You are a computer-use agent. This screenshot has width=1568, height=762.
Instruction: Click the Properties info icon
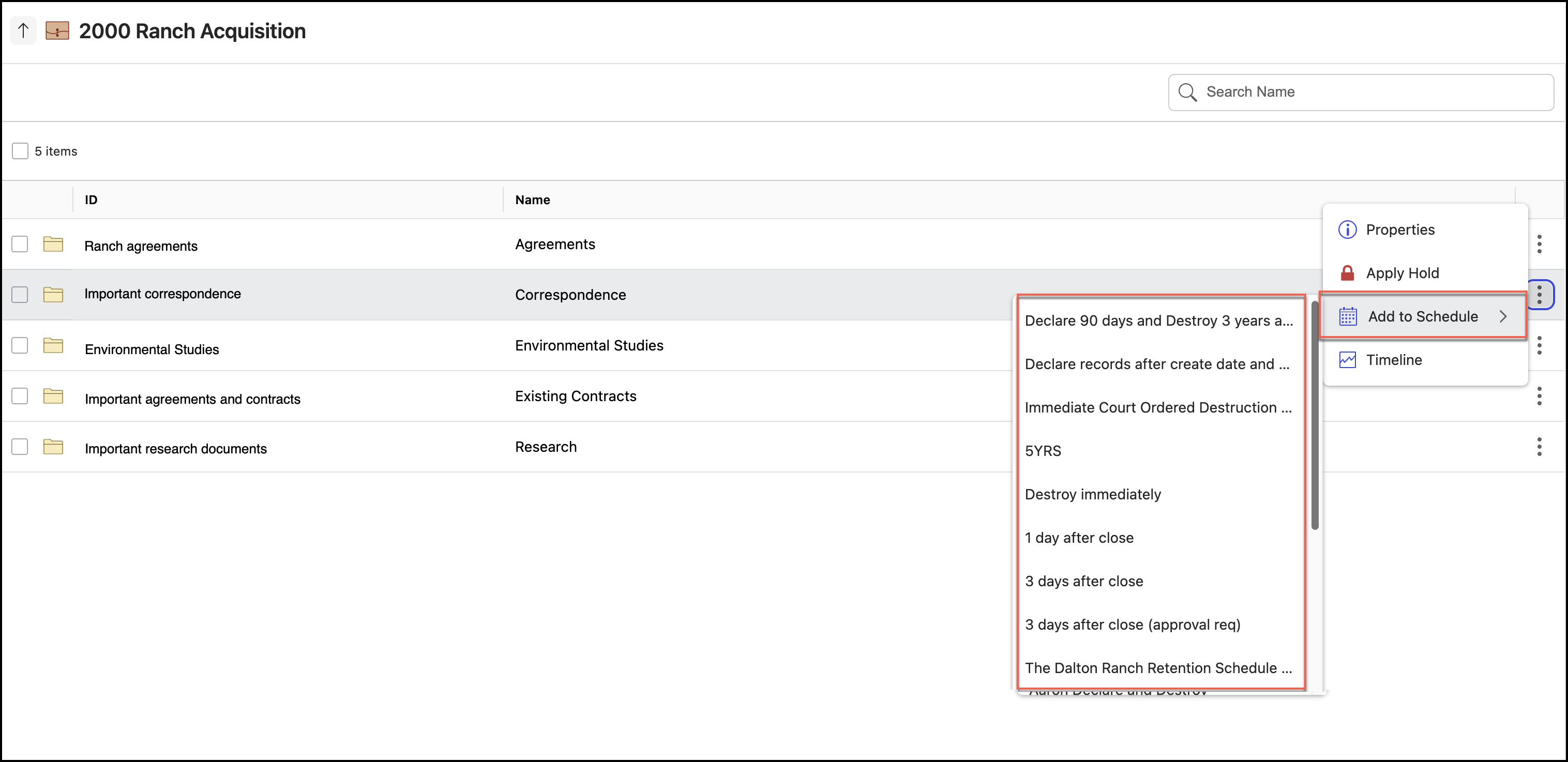(x=1347, y=230)
